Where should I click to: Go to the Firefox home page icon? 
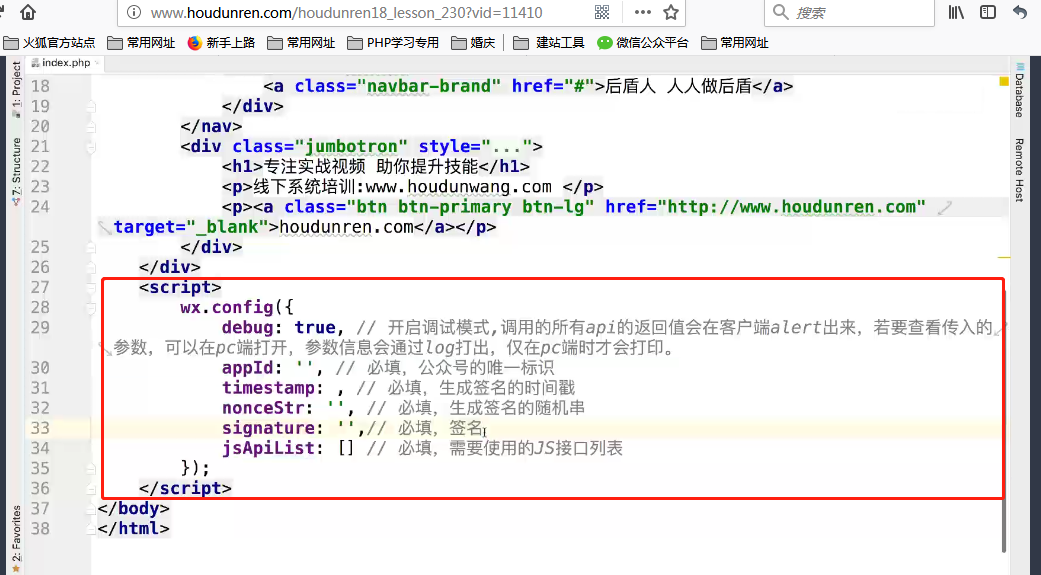tap(28, 12)
